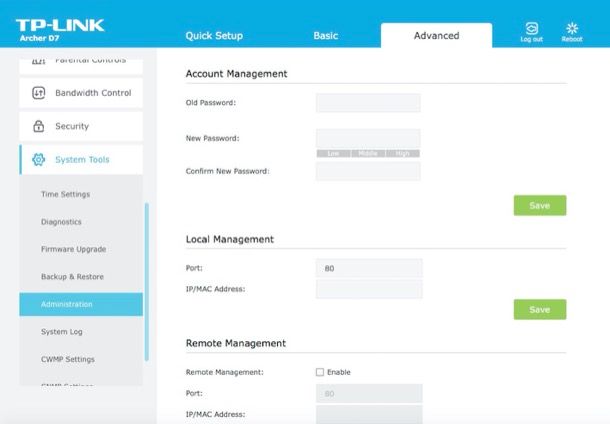Collapse the System Tools menu
The image size is (610, 424).
tap(81, 159)
